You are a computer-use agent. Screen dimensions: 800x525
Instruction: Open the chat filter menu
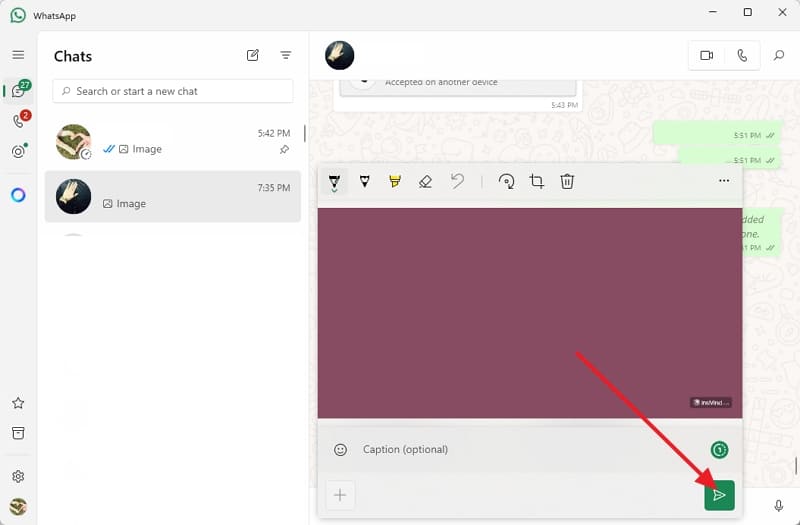point(286,56)
